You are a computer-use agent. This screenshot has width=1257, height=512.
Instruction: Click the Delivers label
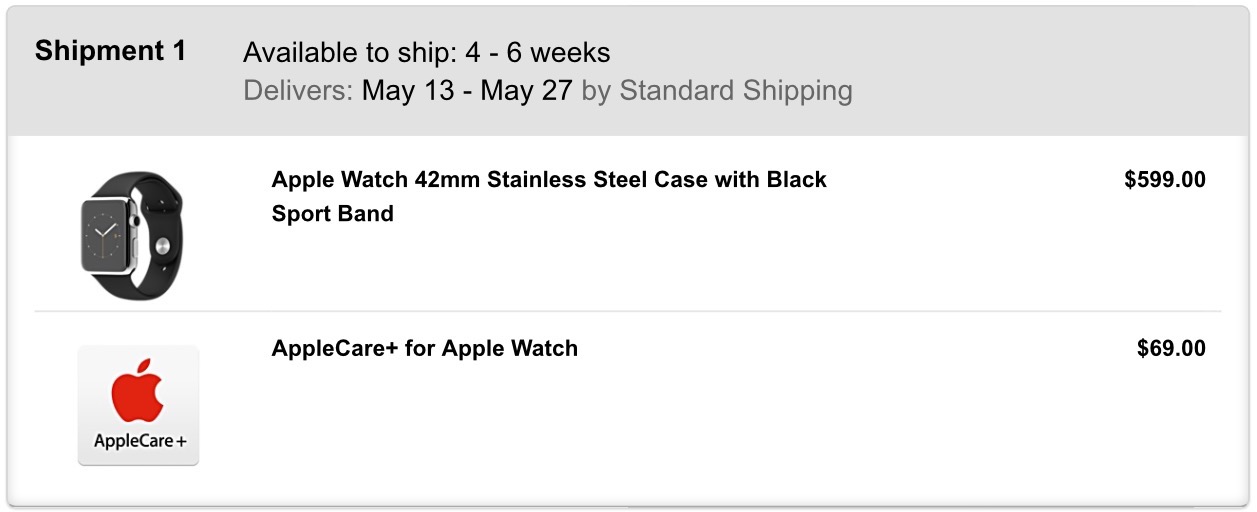click(x=298, y=91)
